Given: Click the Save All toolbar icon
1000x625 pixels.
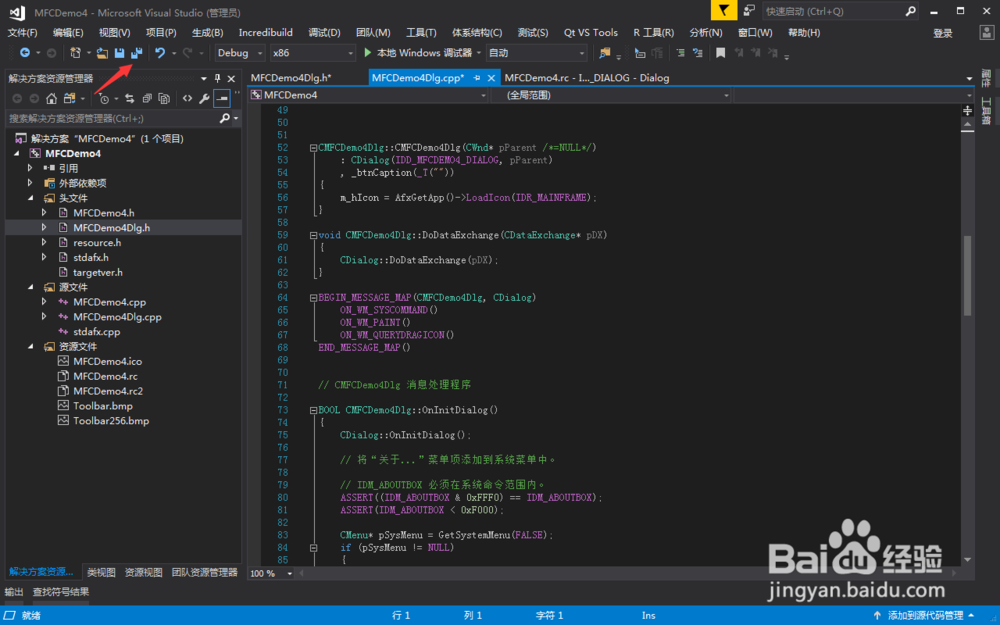Looking at the screenshot, I should pyautogui.click(x=136, y=53).
